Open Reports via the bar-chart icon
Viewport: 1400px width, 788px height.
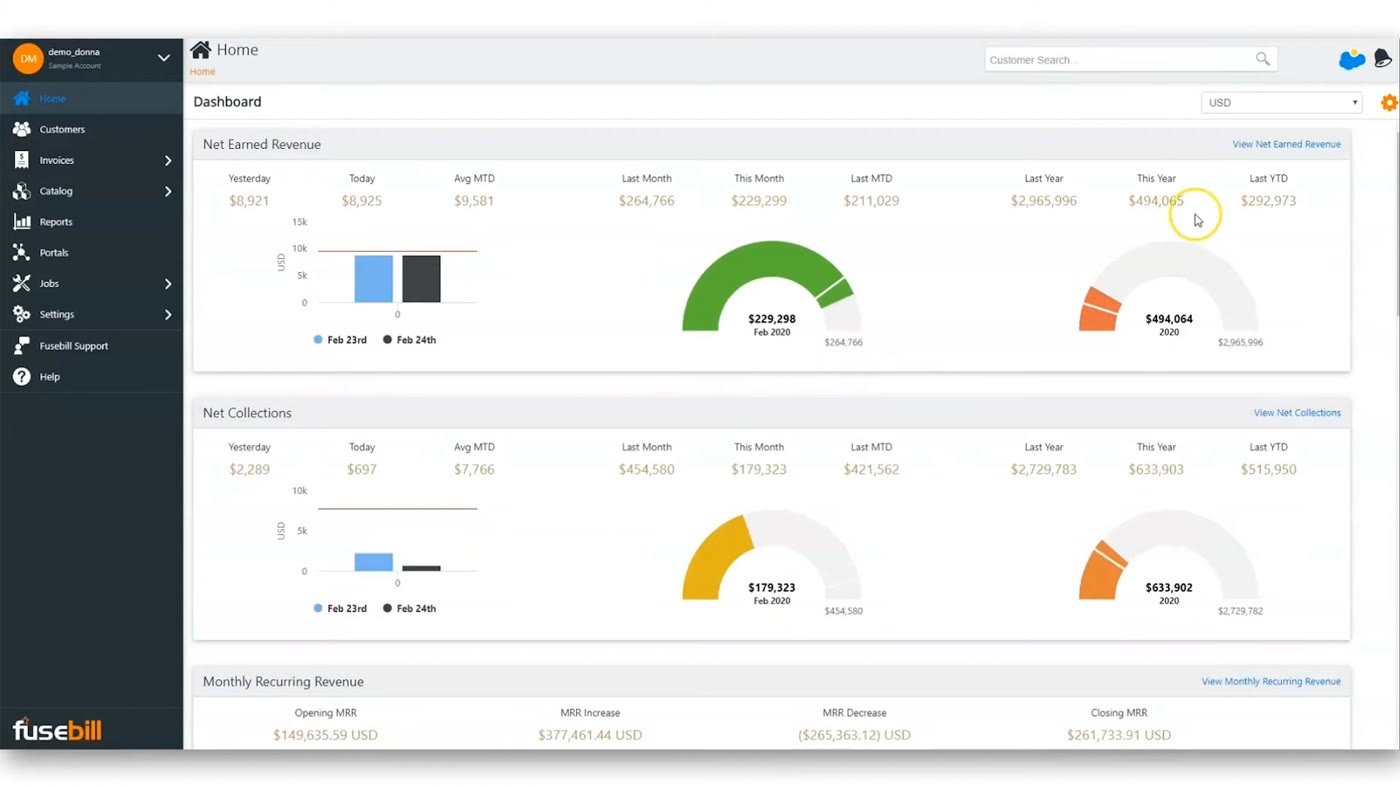point(21,222)
